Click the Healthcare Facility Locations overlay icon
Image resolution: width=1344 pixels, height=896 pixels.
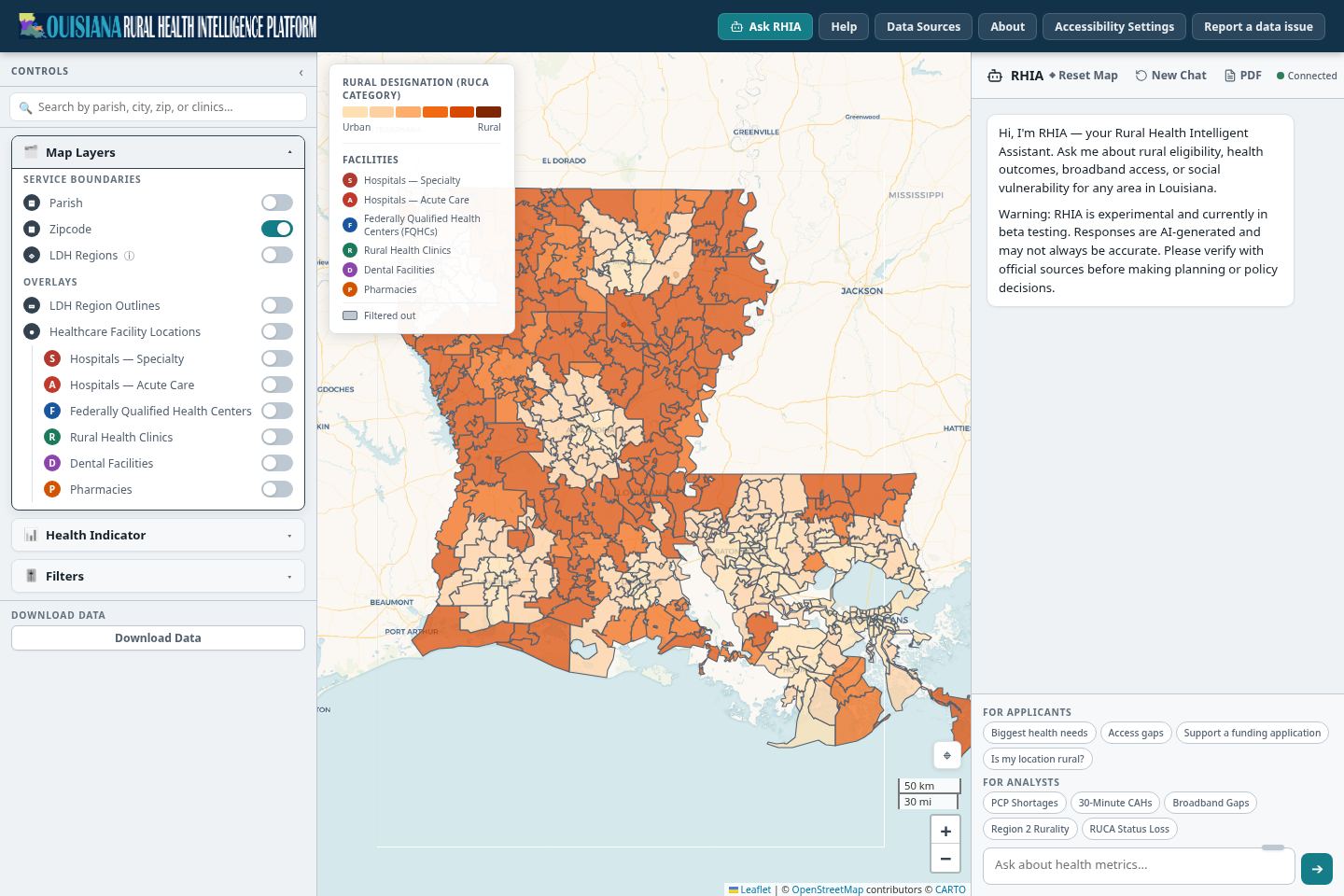coord(32,331)
